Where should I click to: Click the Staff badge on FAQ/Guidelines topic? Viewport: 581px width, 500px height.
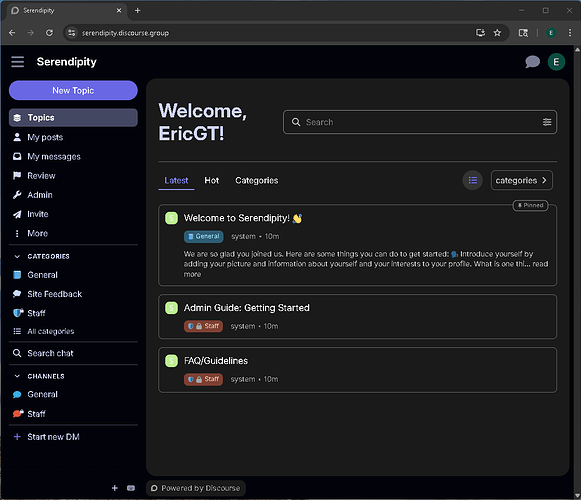point(203,379)
